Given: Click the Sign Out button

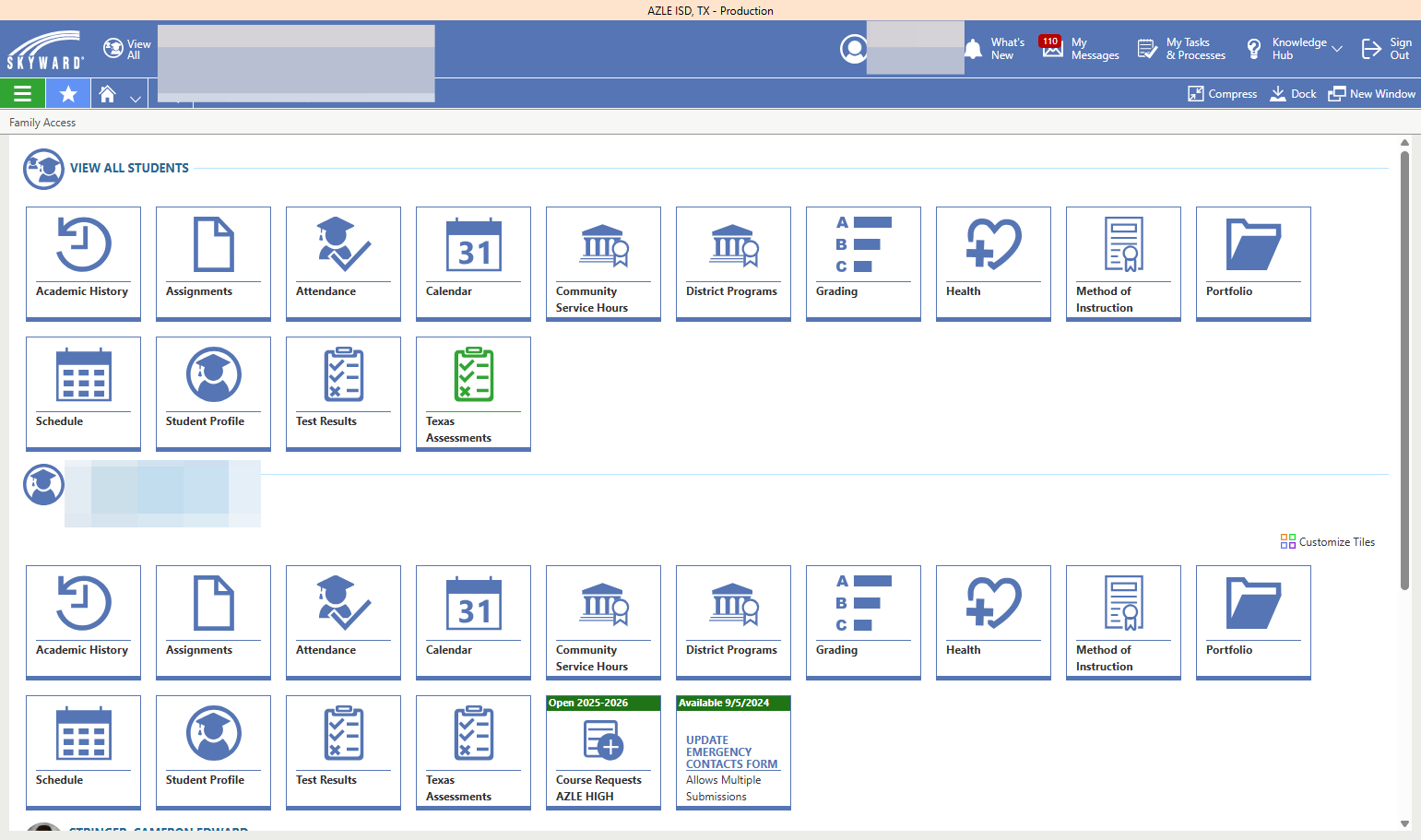Looking at the screenshot, I should [x=1386, y=49].
